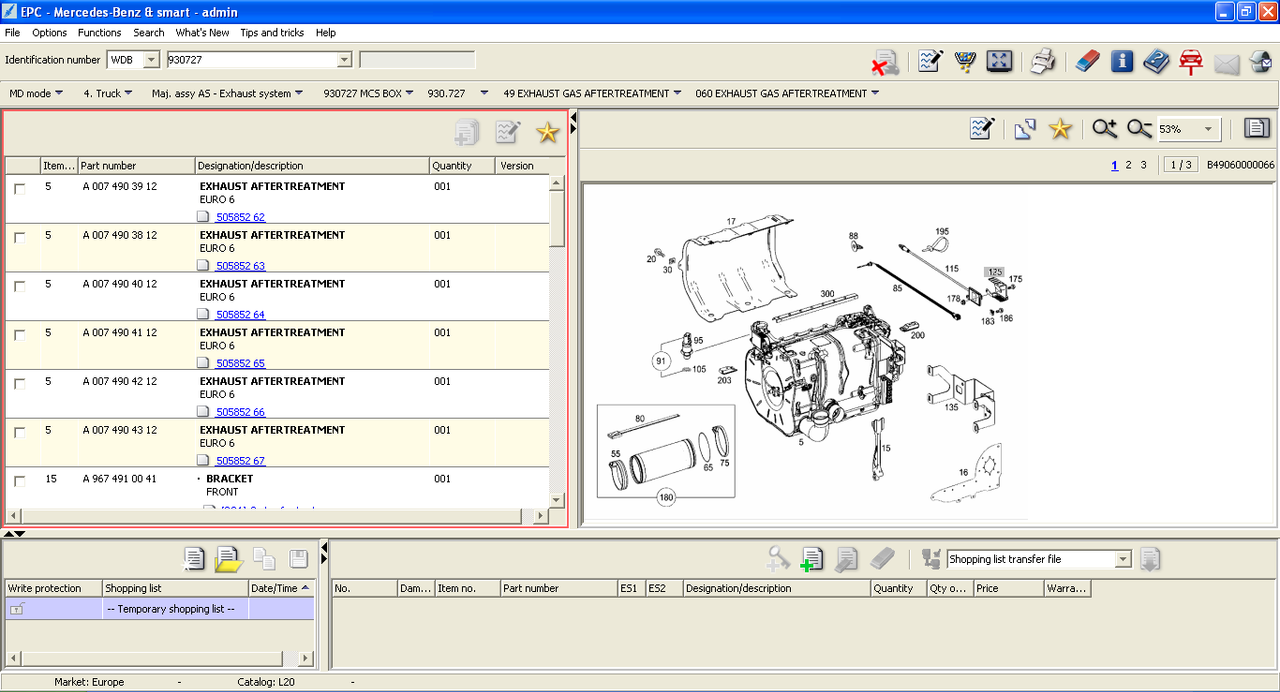This screenshot has width=1280, height=692.
Task: Click the printer icon
Action: (x=1042, y=62)
